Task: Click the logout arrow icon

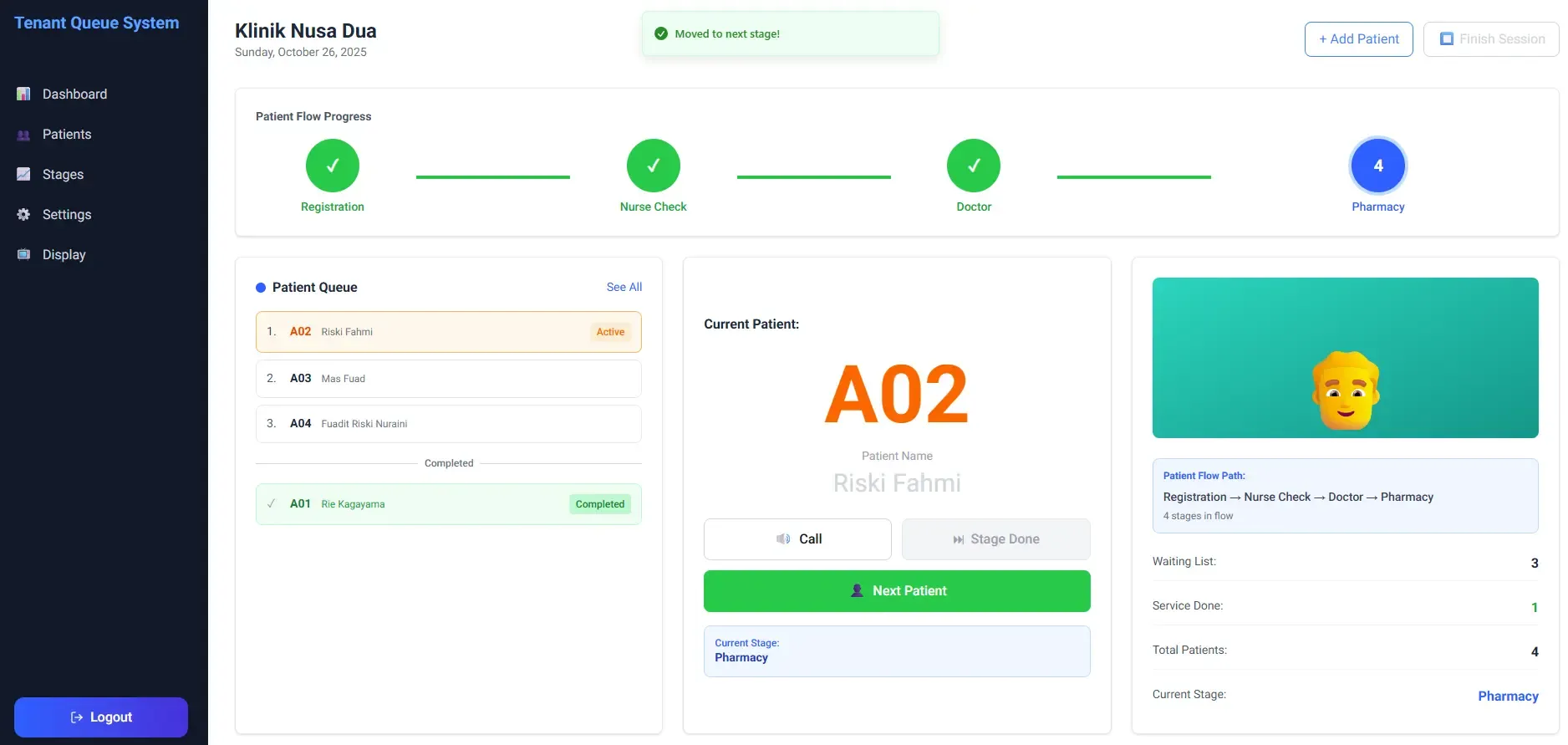Action: [x=75, y=717]
